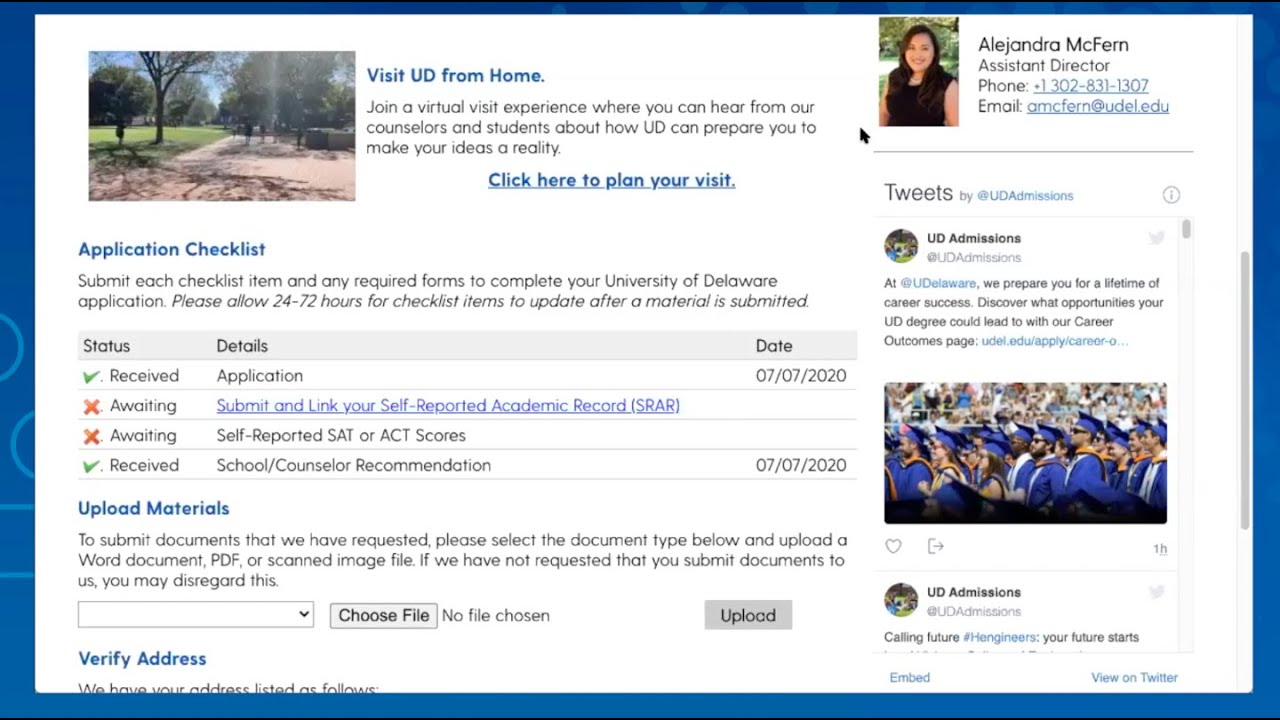Click the Visit UD from Home heading
1280x720 pixels.
coord(455,75)
